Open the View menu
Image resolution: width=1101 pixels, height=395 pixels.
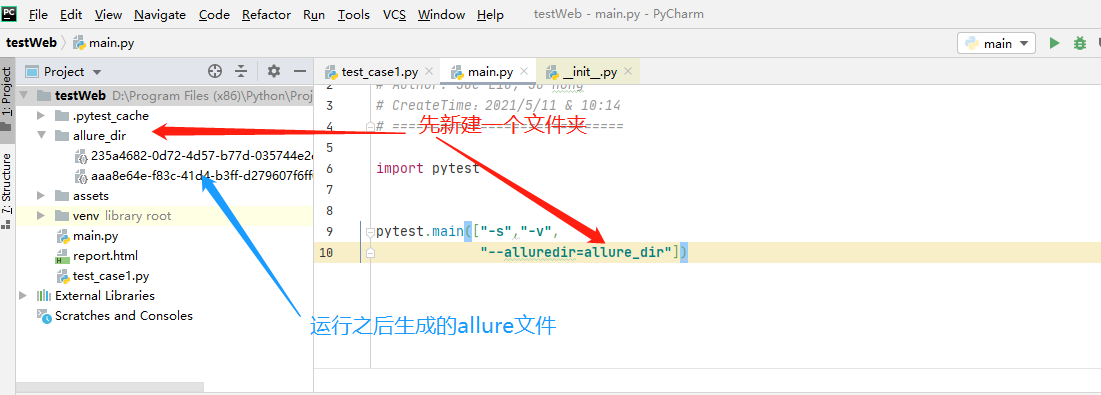click(107, 14)
